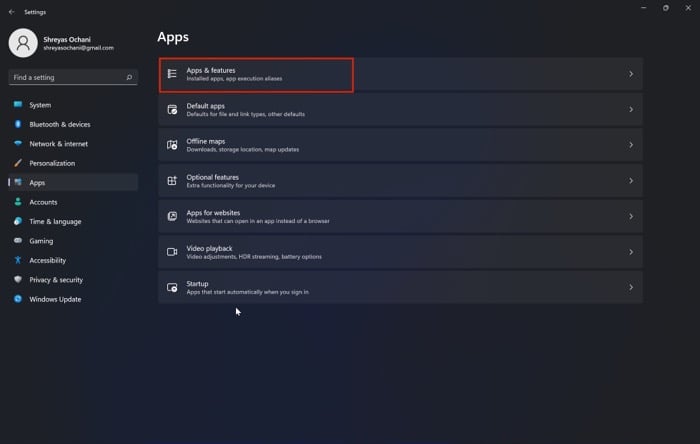Expand Default apps with its chevron
The width and height of the screenshot is (700, 444).
pyautogui.click(x=631, y=109)
